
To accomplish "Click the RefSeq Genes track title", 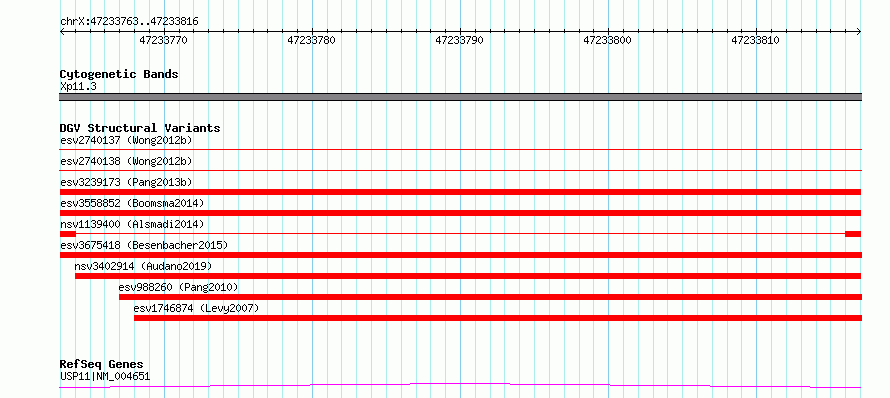I will click(x=101, y=364).
